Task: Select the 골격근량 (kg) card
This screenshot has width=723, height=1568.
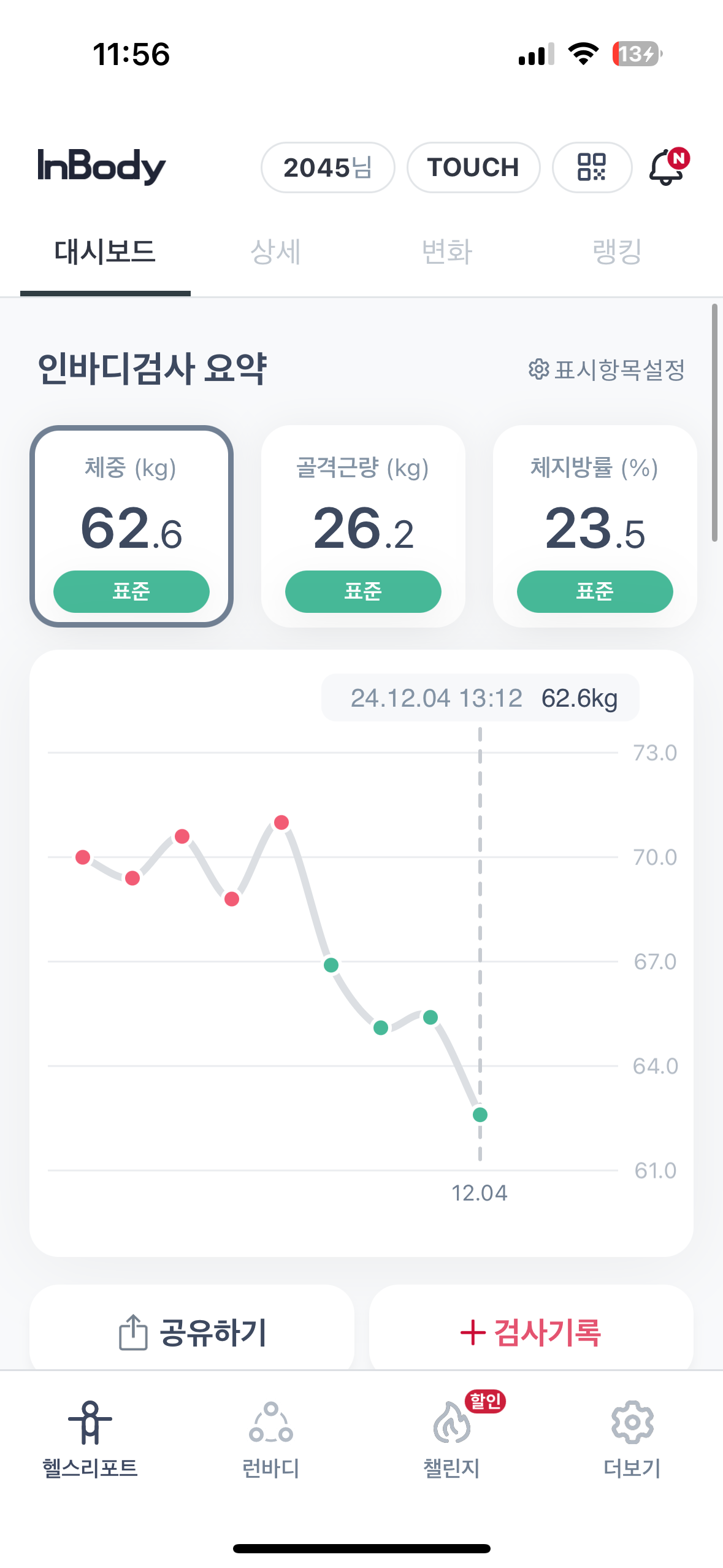Action: [363, 526]
